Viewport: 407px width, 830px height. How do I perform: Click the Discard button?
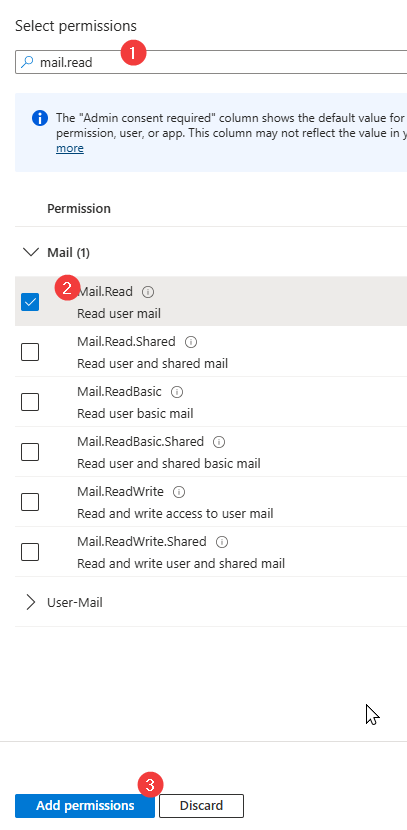201,806
